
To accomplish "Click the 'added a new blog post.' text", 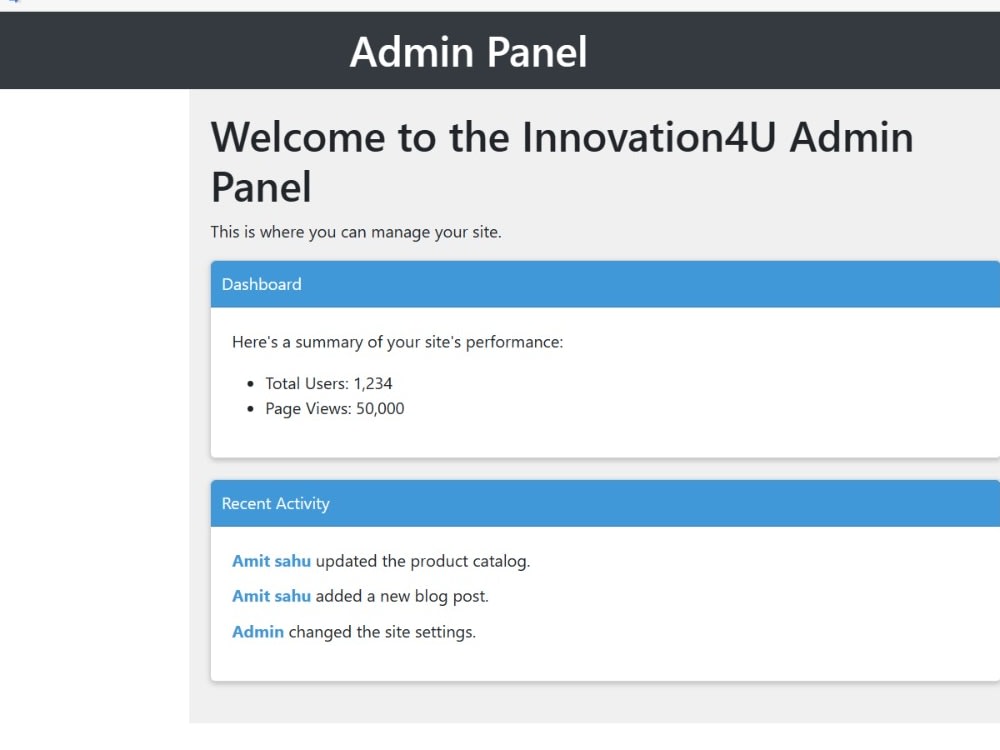I will point(402,596).
